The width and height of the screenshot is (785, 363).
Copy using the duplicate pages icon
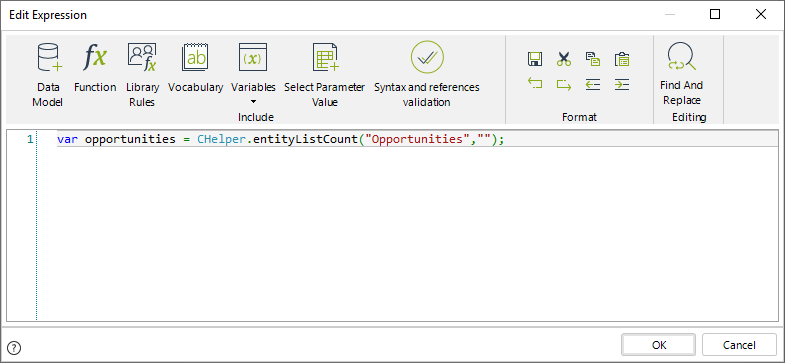point(593,59)
